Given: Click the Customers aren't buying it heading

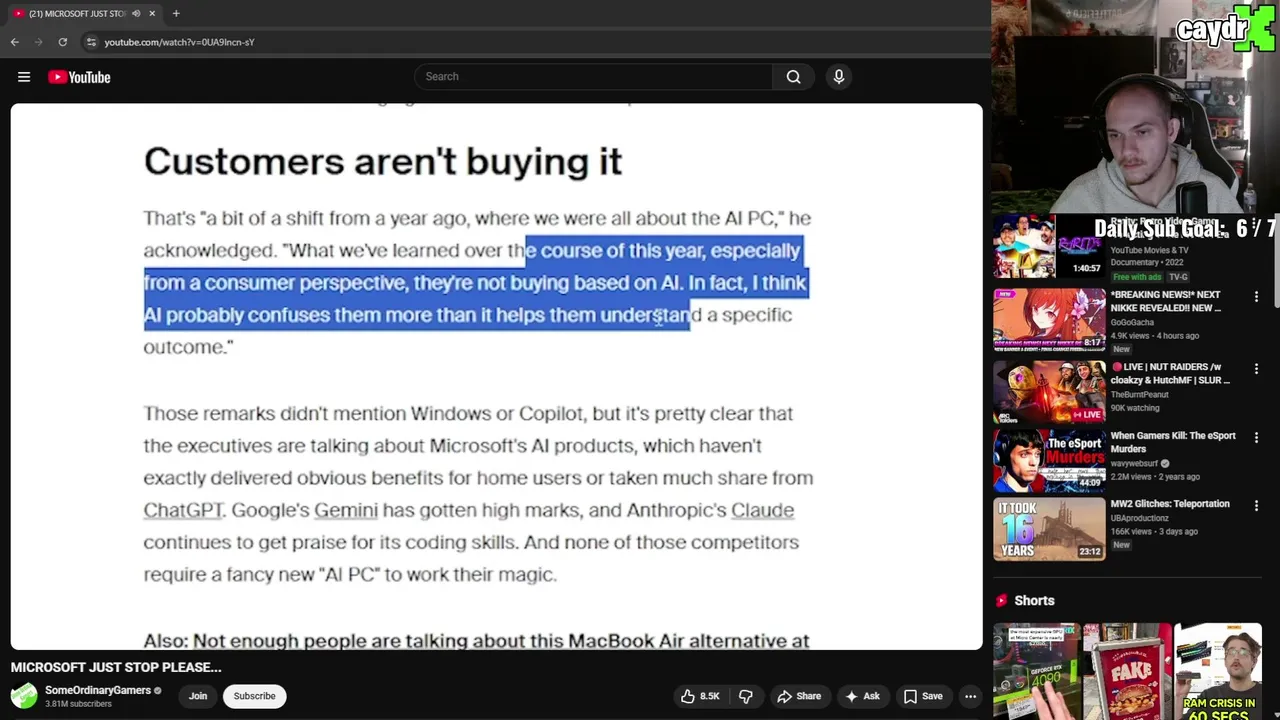Looking at the screenshot, I should pos(383,162).
